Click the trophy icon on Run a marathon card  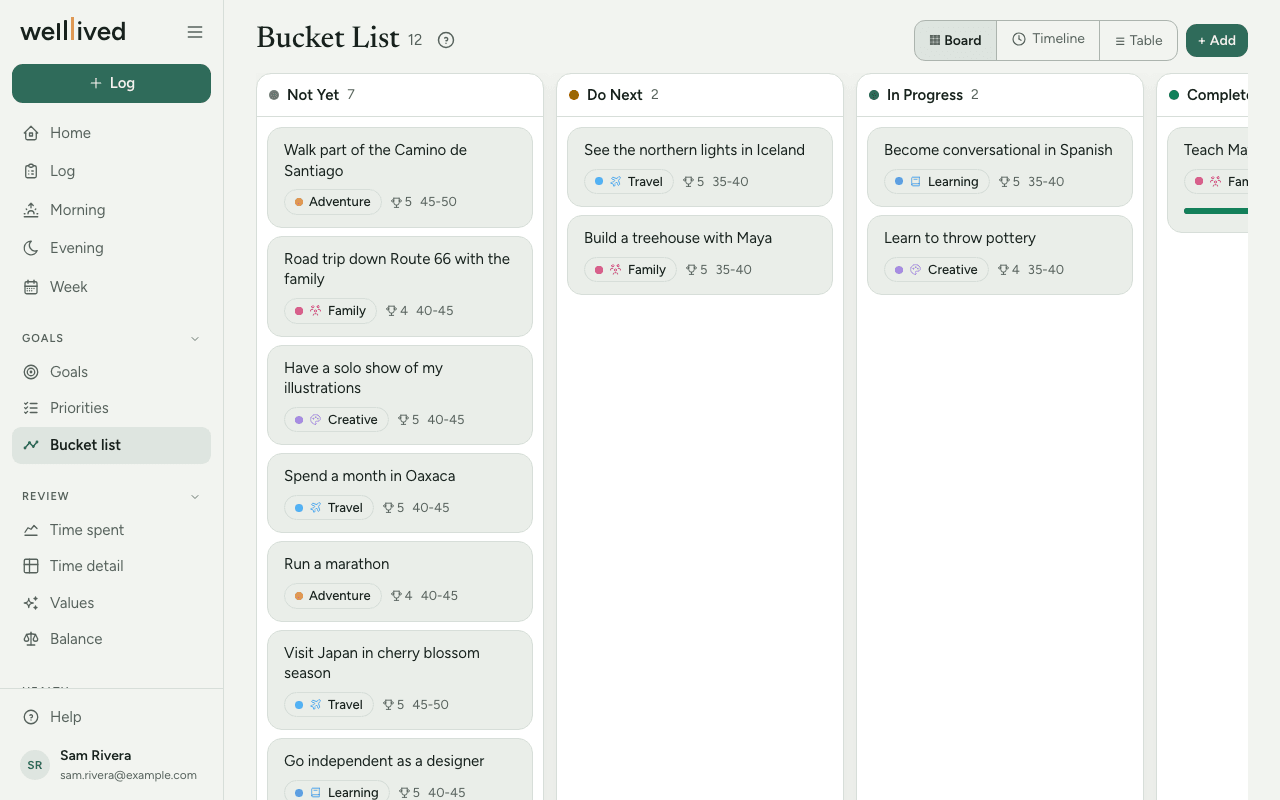coord(396,596)
